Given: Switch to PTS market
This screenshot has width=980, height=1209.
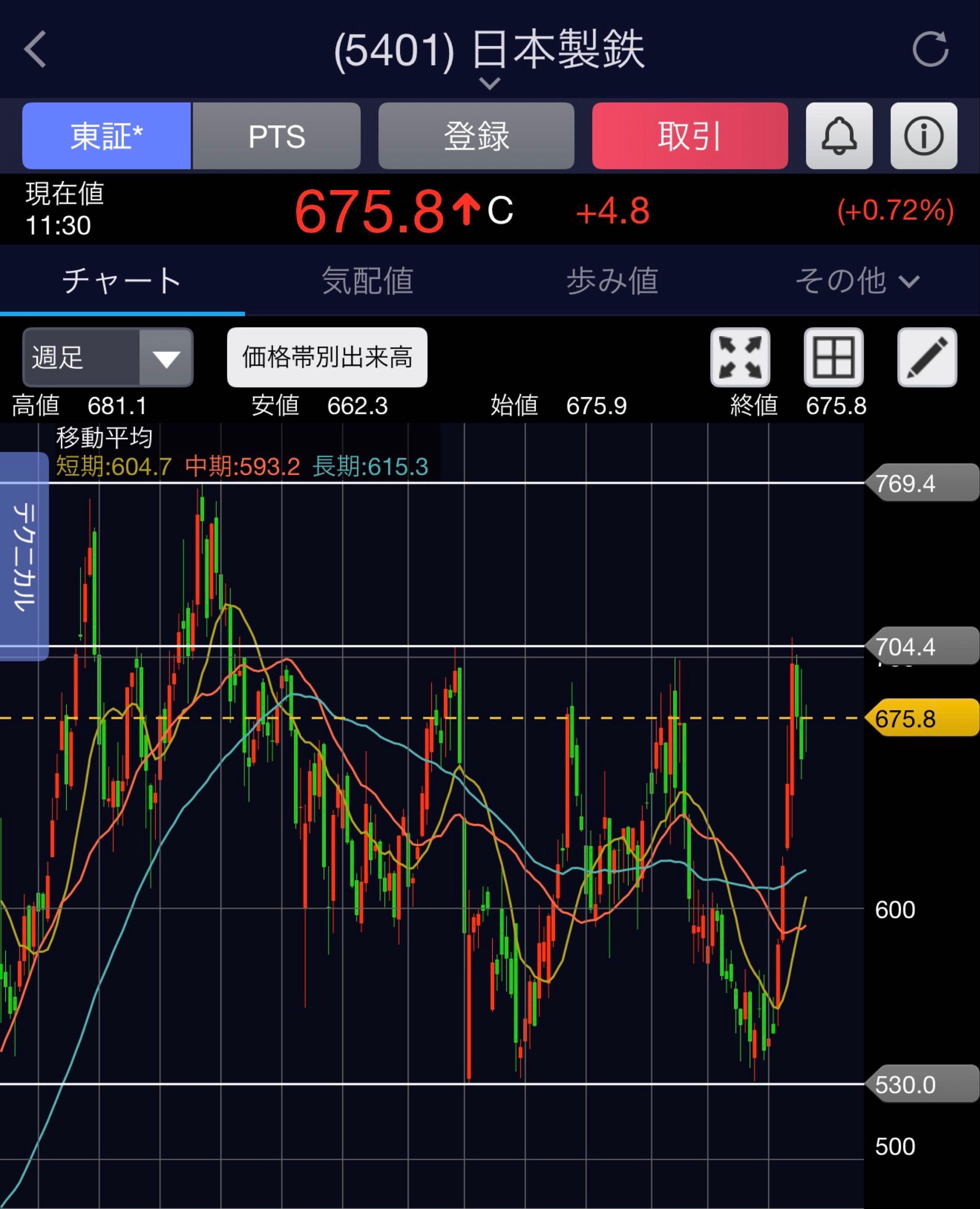Looking at the screenshot, I should 277,136.
